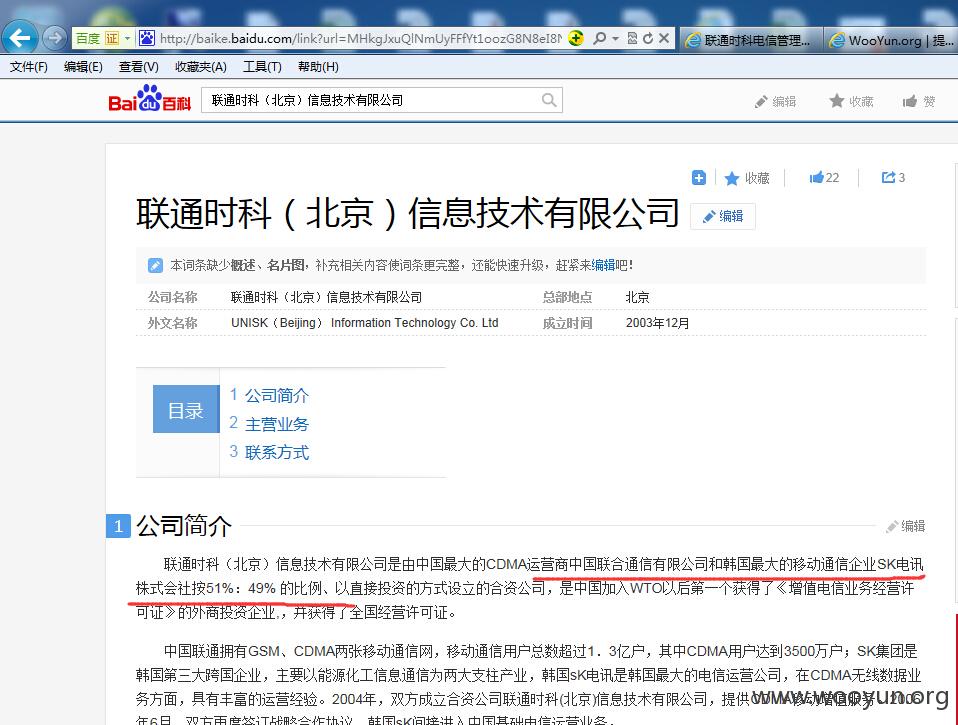
Task: Click the Baidu 百科 logo
Action: 150,99
